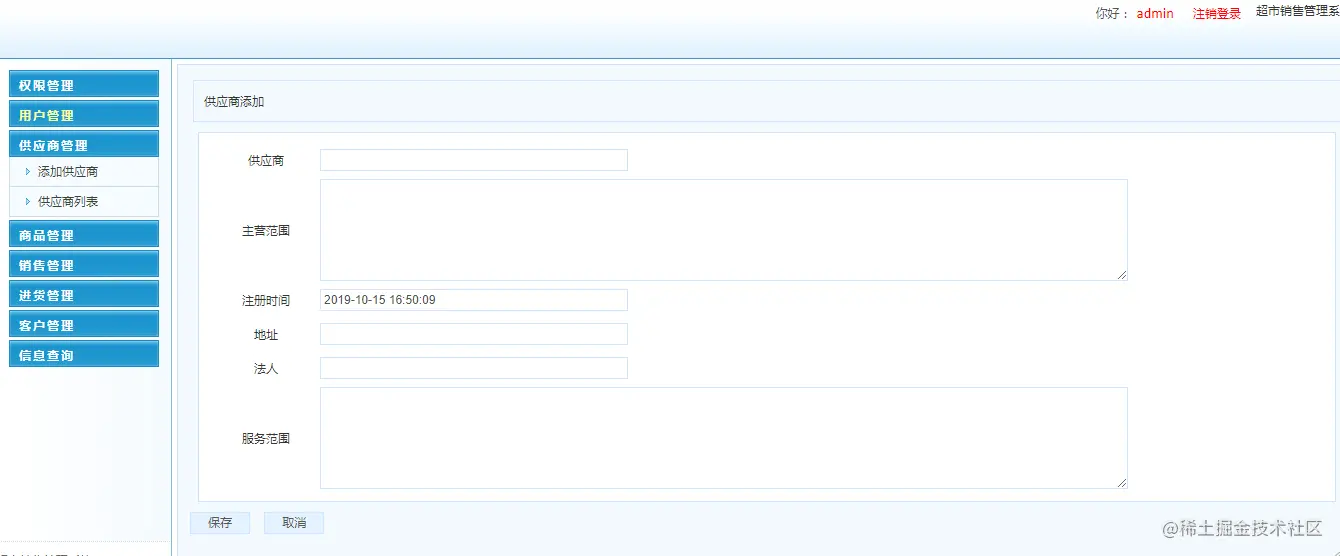Click the arrow icon beside 添加供应商

tap(28, 172)
